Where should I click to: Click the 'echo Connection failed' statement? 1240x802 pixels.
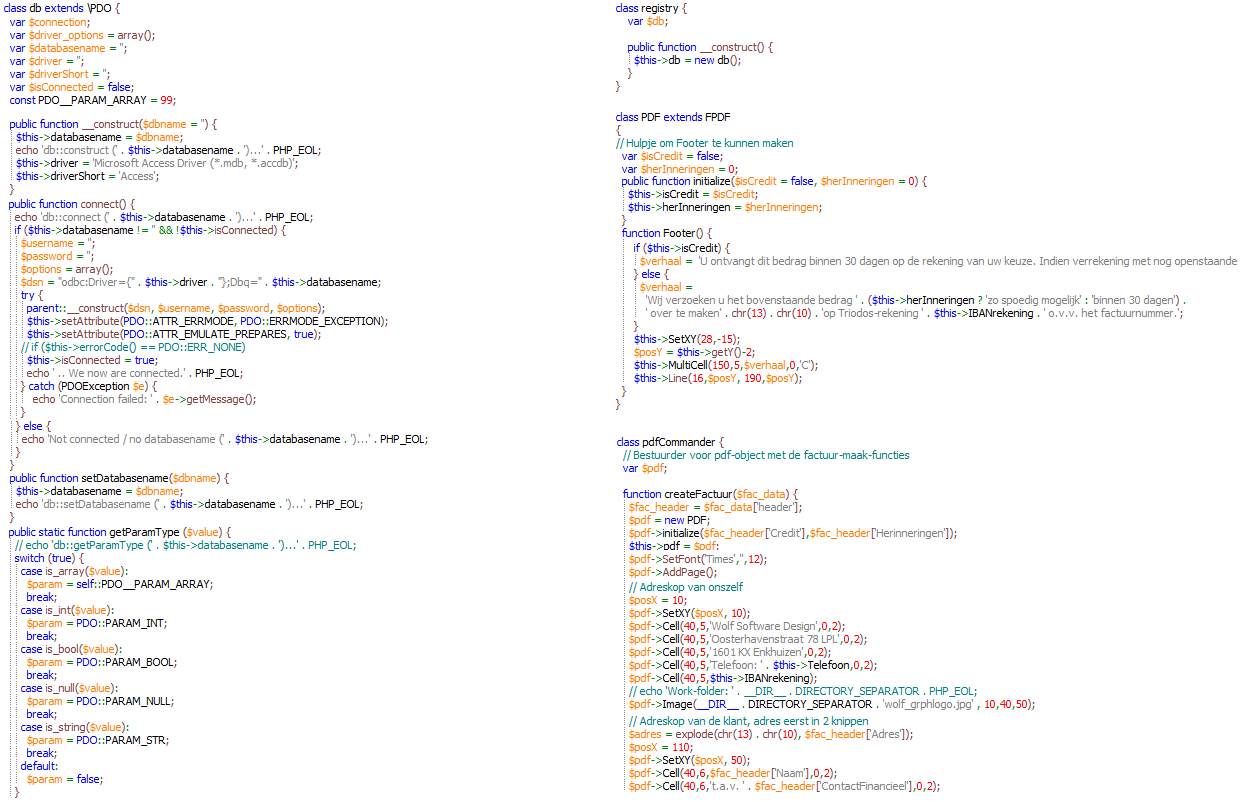pos(144,399)
